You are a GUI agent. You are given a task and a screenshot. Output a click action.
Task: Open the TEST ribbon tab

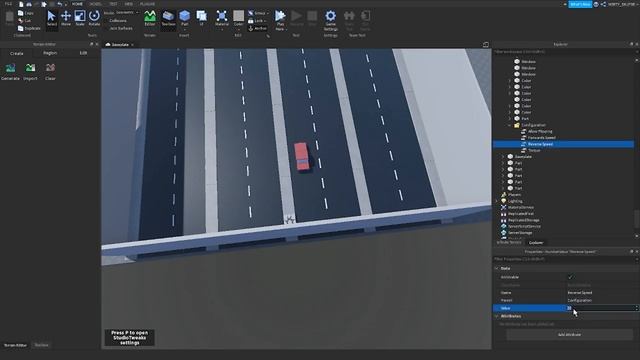[113, 4]
